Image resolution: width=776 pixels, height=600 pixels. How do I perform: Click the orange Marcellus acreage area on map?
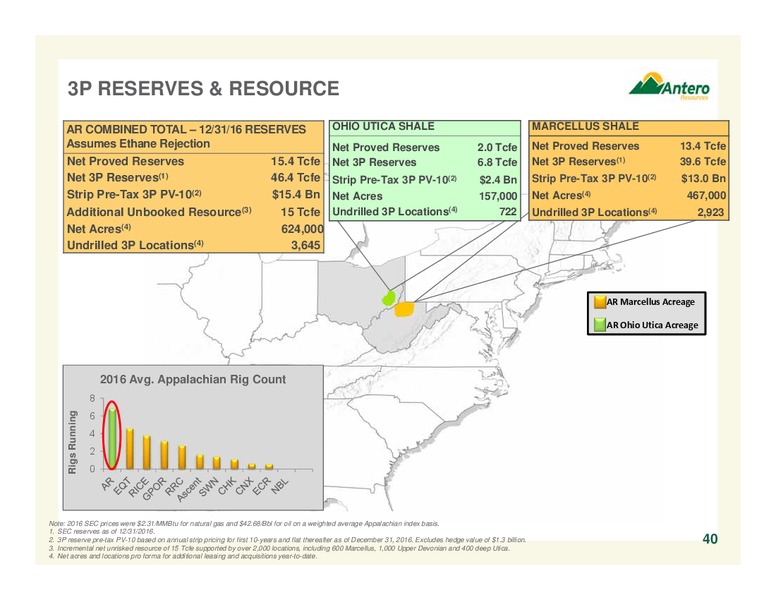pos(404,309)
